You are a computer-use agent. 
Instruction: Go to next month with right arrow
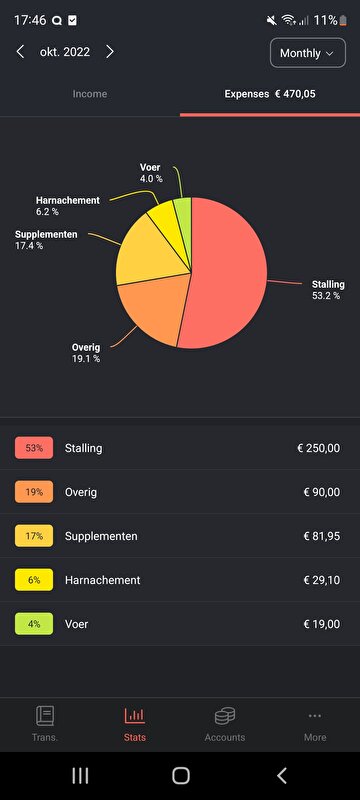click(x=110, y=52)
